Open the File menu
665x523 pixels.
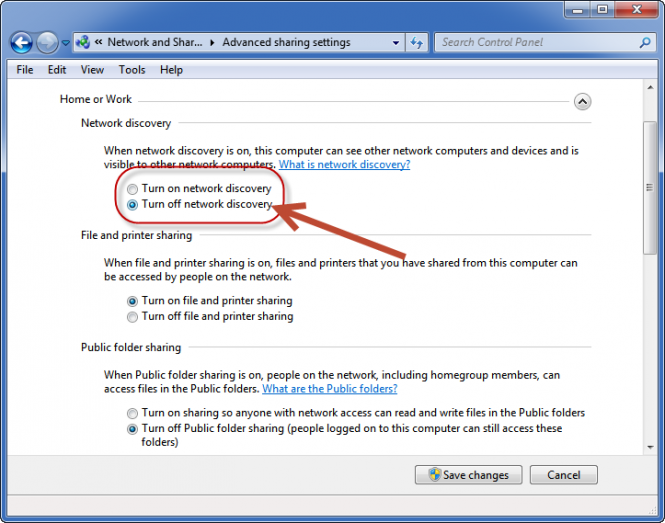25,70
